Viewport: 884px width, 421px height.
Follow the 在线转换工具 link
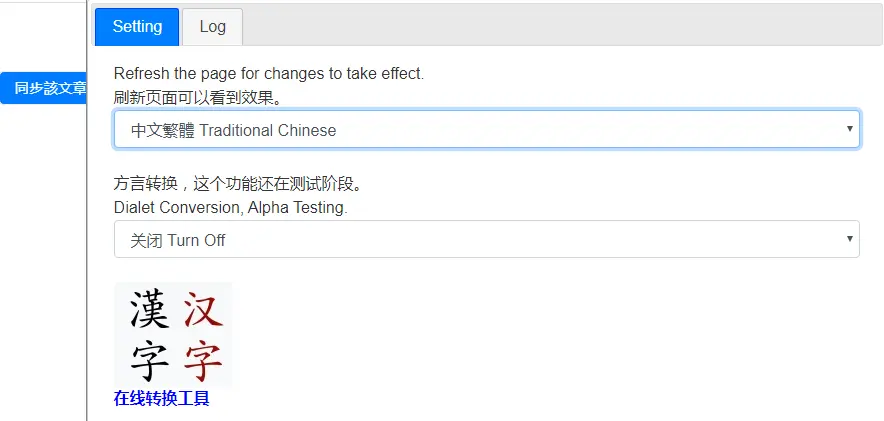click(161, 399)
